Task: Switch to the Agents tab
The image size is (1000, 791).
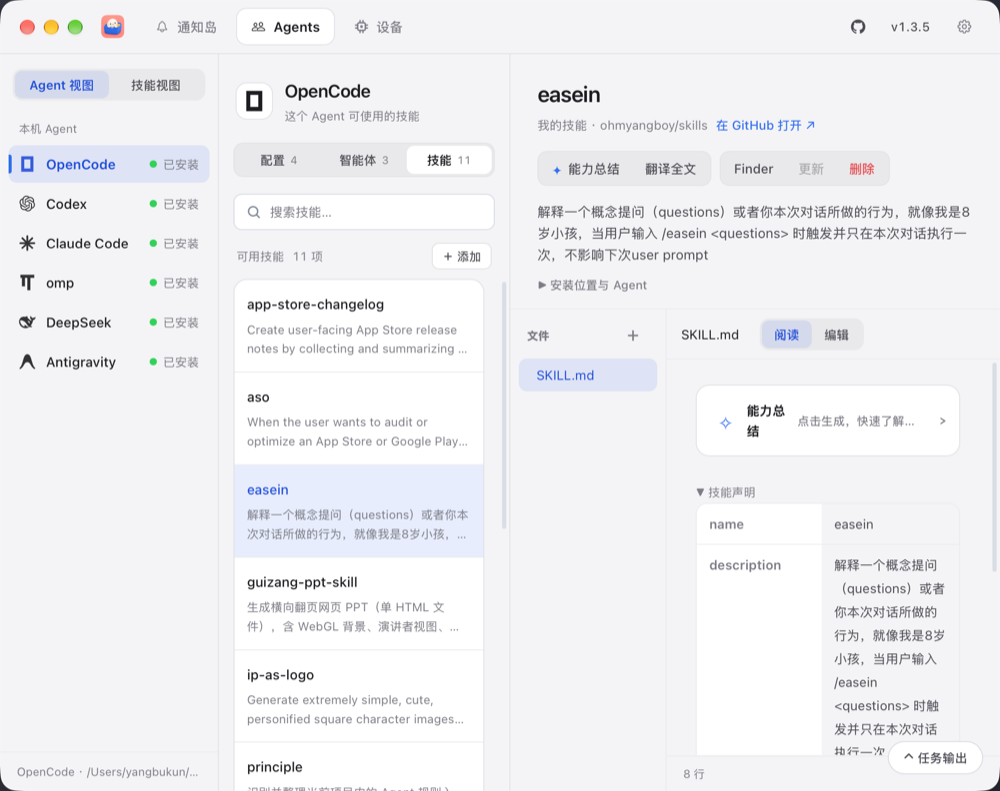Action: coord(285,27)
